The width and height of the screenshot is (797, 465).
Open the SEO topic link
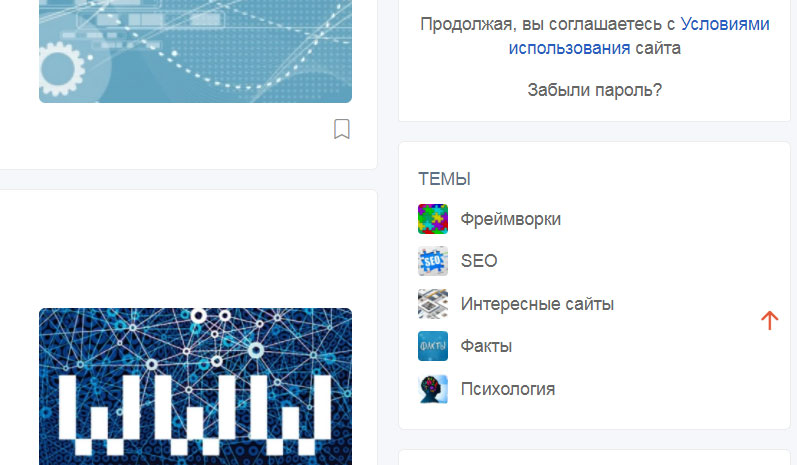coord(479,261)
